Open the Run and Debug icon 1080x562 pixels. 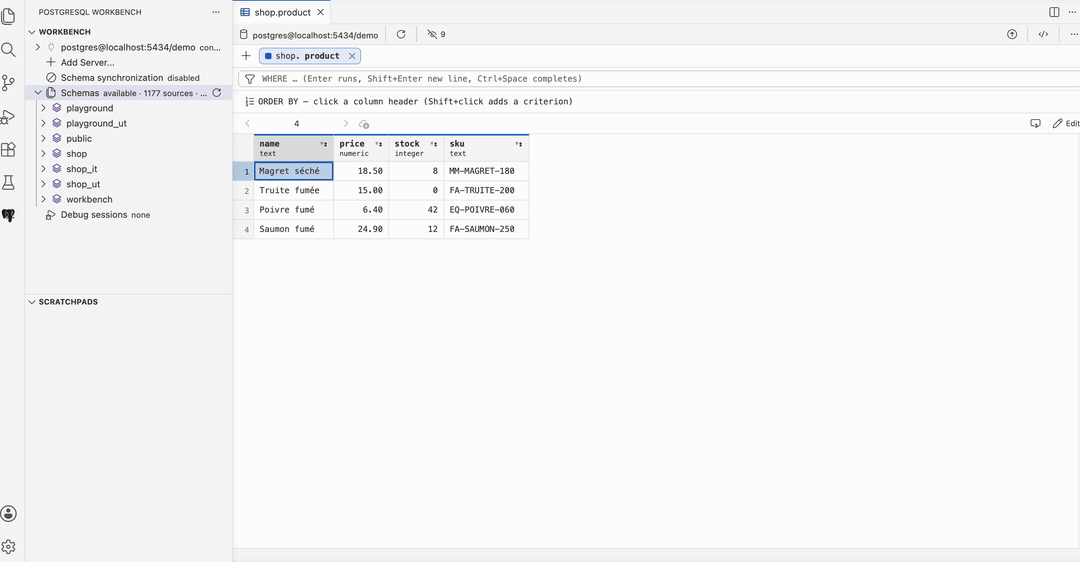(8, 116)
